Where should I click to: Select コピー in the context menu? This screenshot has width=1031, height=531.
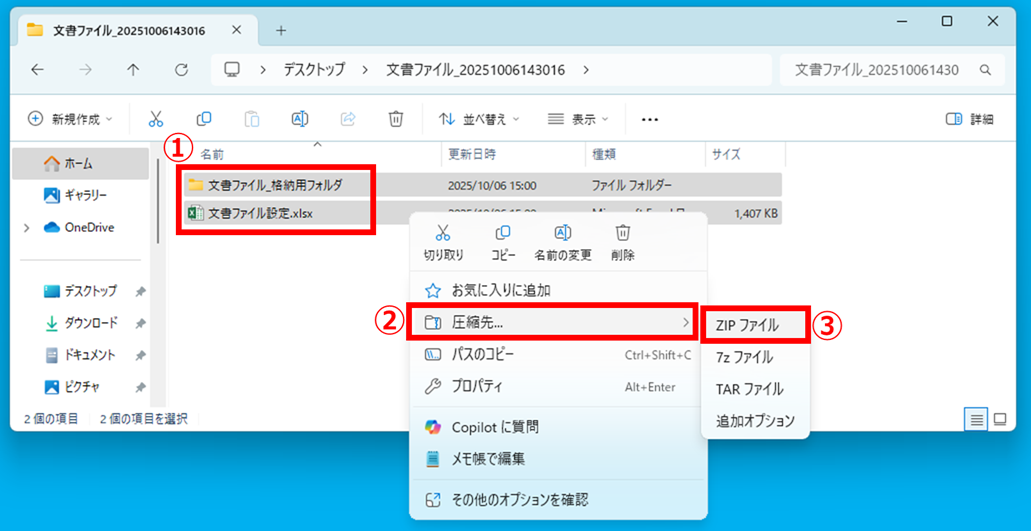(x=503, y=242)
